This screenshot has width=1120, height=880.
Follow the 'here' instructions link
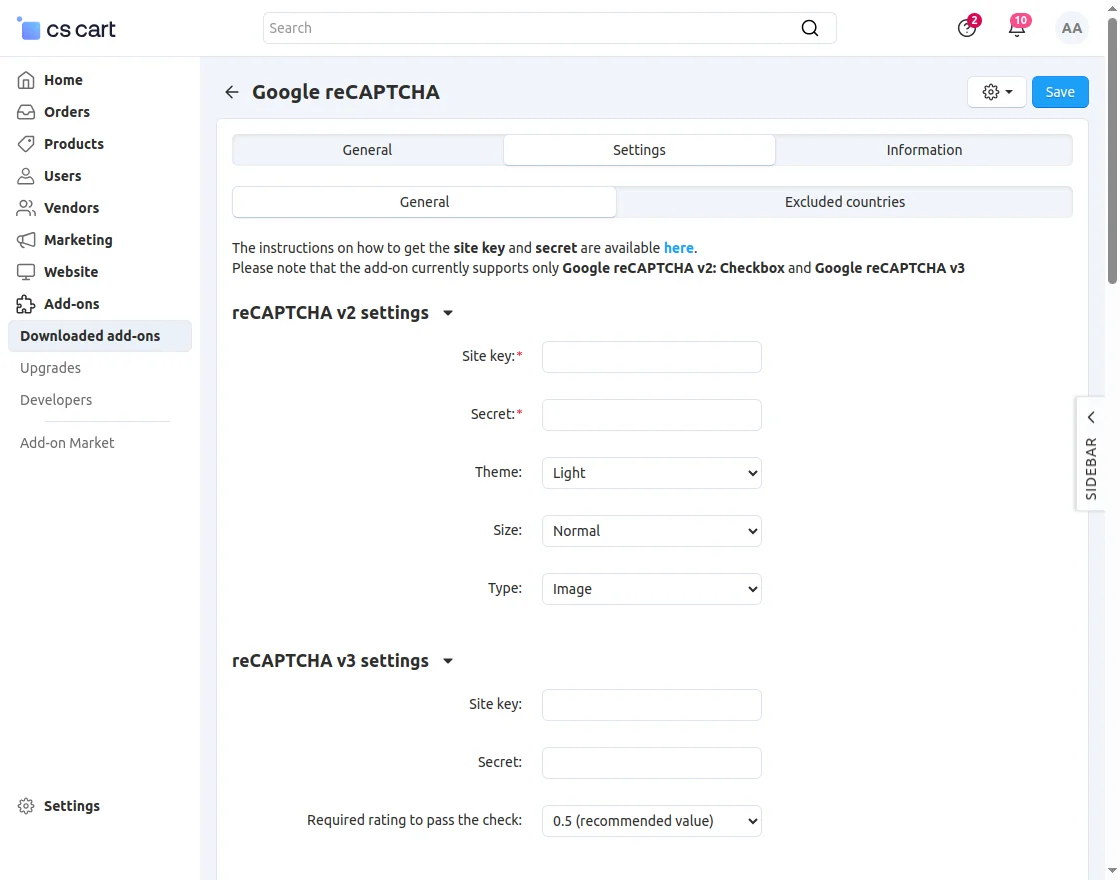(678, 248)
